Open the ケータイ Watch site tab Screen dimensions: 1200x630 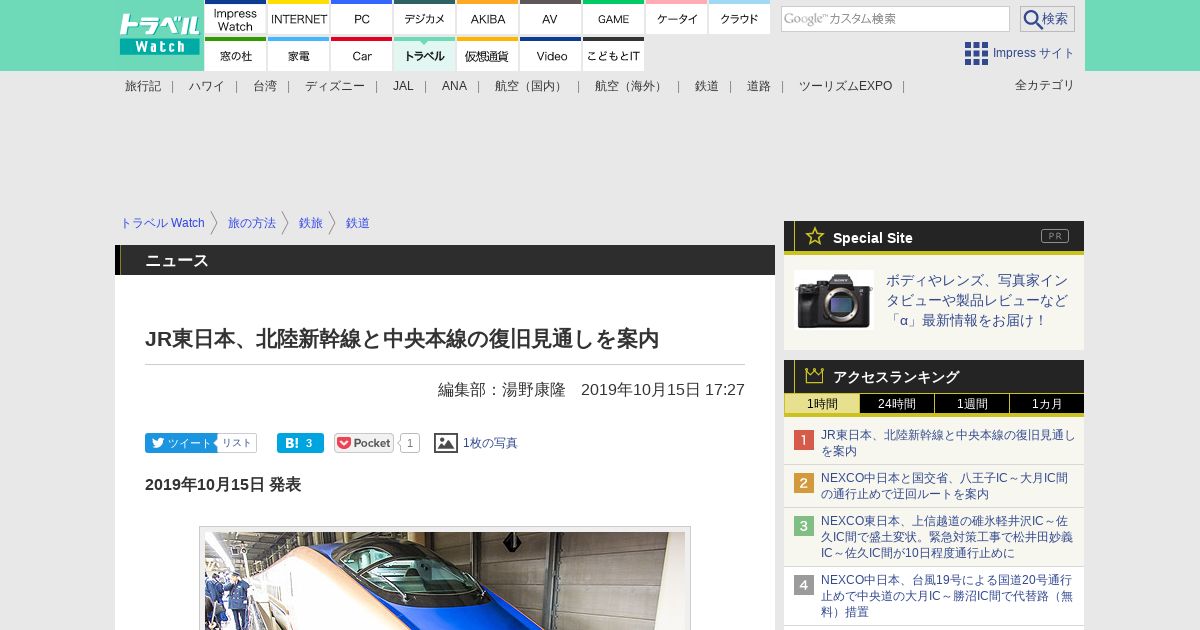tap(676, 19)
